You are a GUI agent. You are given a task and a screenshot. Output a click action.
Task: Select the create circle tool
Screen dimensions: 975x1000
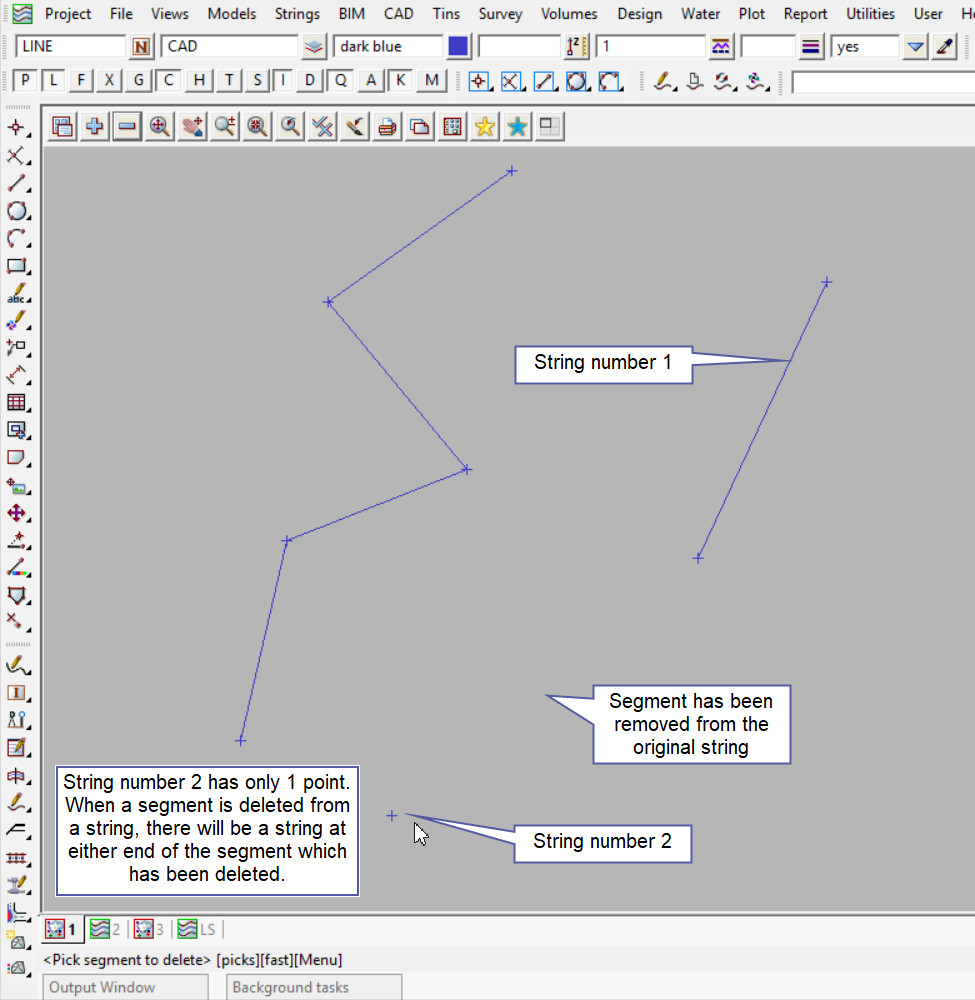pos(17,211)
